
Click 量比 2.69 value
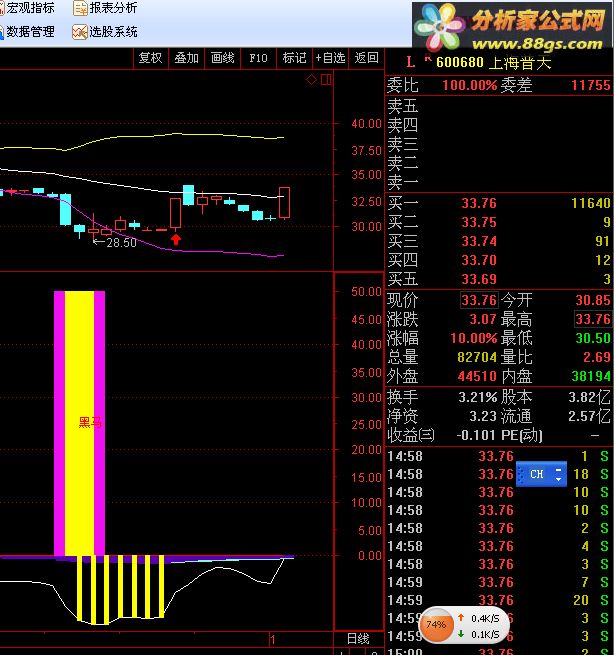pyautogui.click(x=596, y=357)
